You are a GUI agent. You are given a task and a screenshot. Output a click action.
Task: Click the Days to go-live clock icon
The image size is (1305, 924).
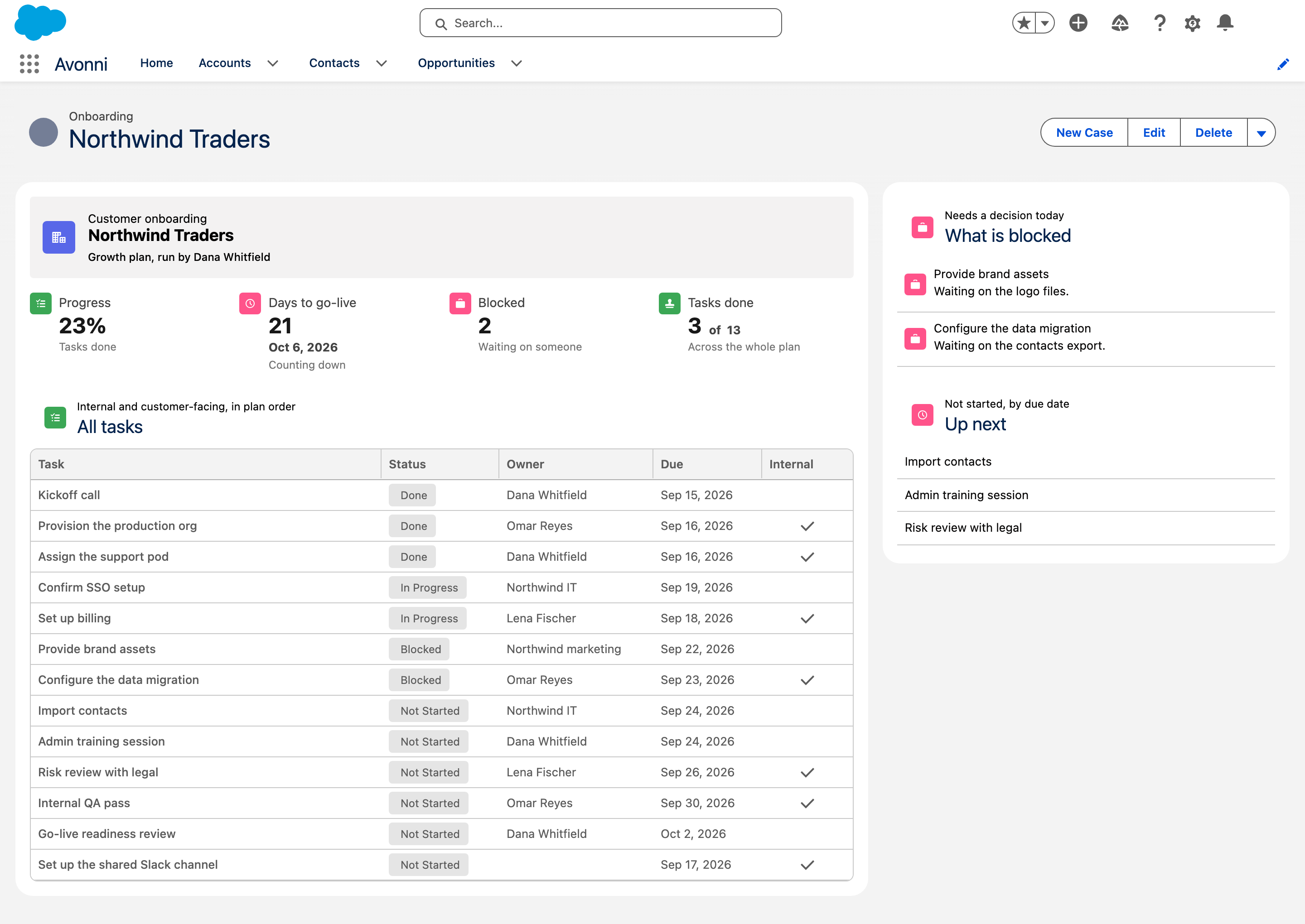[x=250, y=303]
